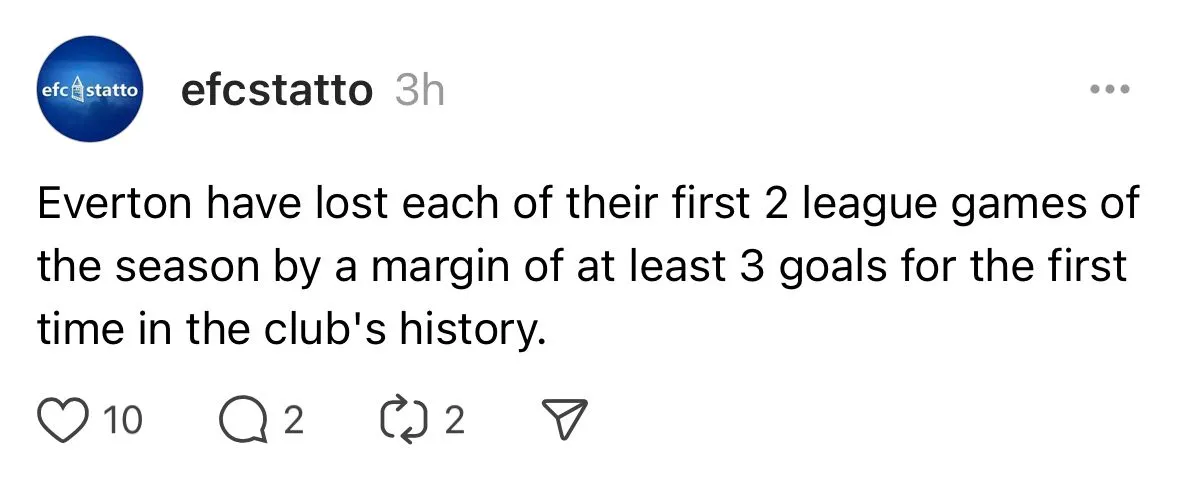Click the "statto" text in the avatar

(112, 90)
